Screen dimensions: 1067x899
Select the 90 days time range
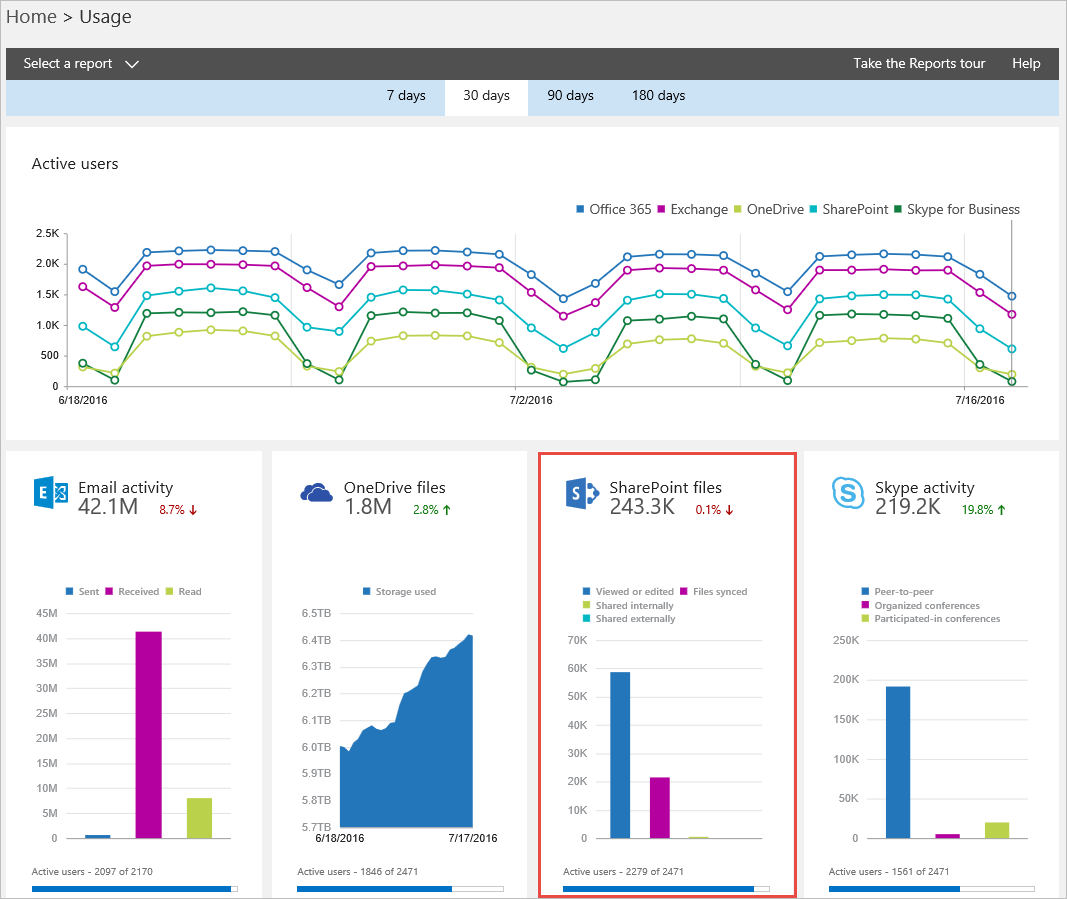[x=570, y=96]
